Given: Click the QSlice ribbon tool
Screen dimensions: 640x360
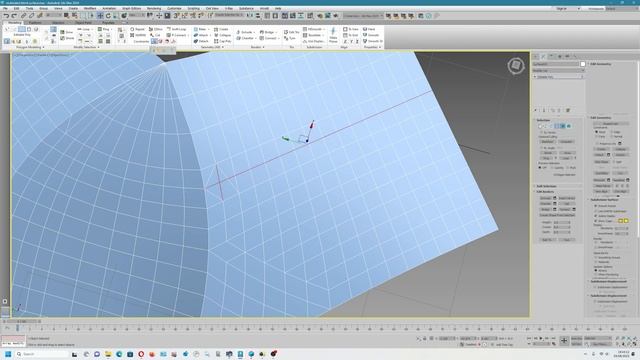Looking at the screenshot, I should coord(155,29).
